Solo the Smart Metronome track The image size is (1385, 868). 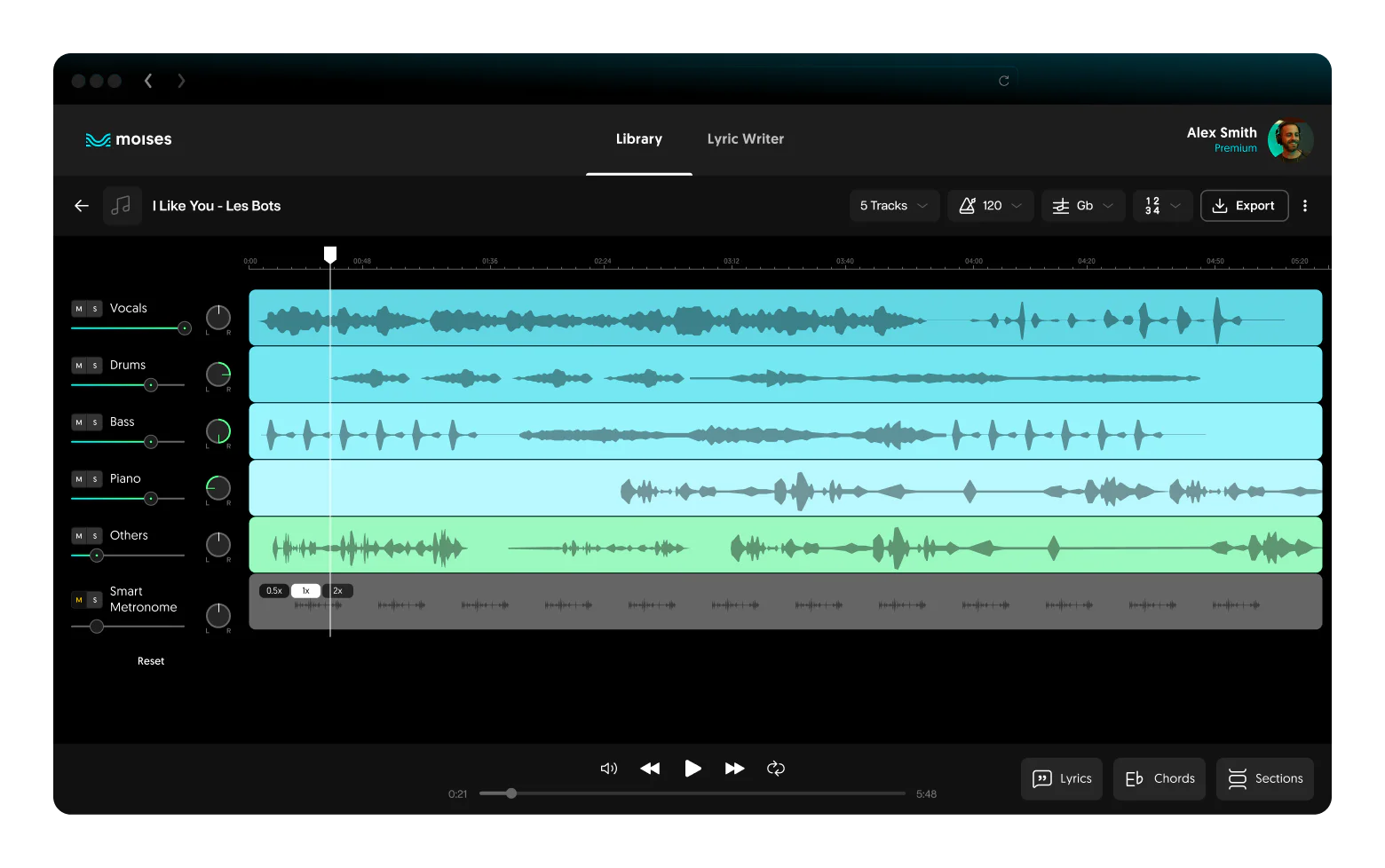point(95,600)
